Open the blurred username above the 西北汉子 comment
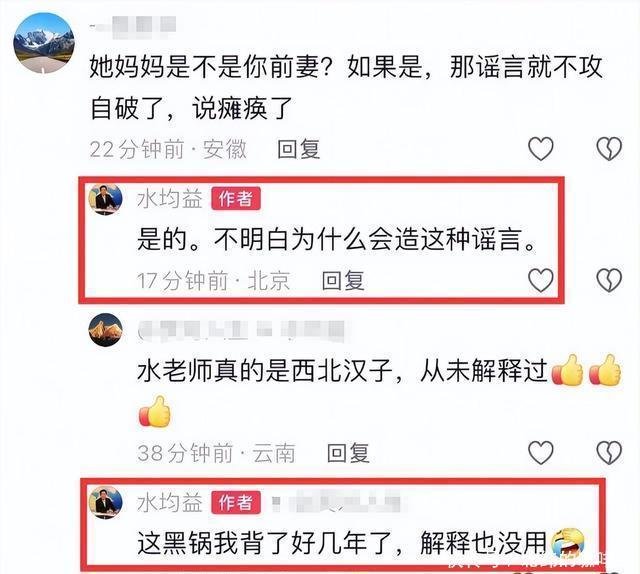This screenshot has width=640, height=574. click(242, 330)
